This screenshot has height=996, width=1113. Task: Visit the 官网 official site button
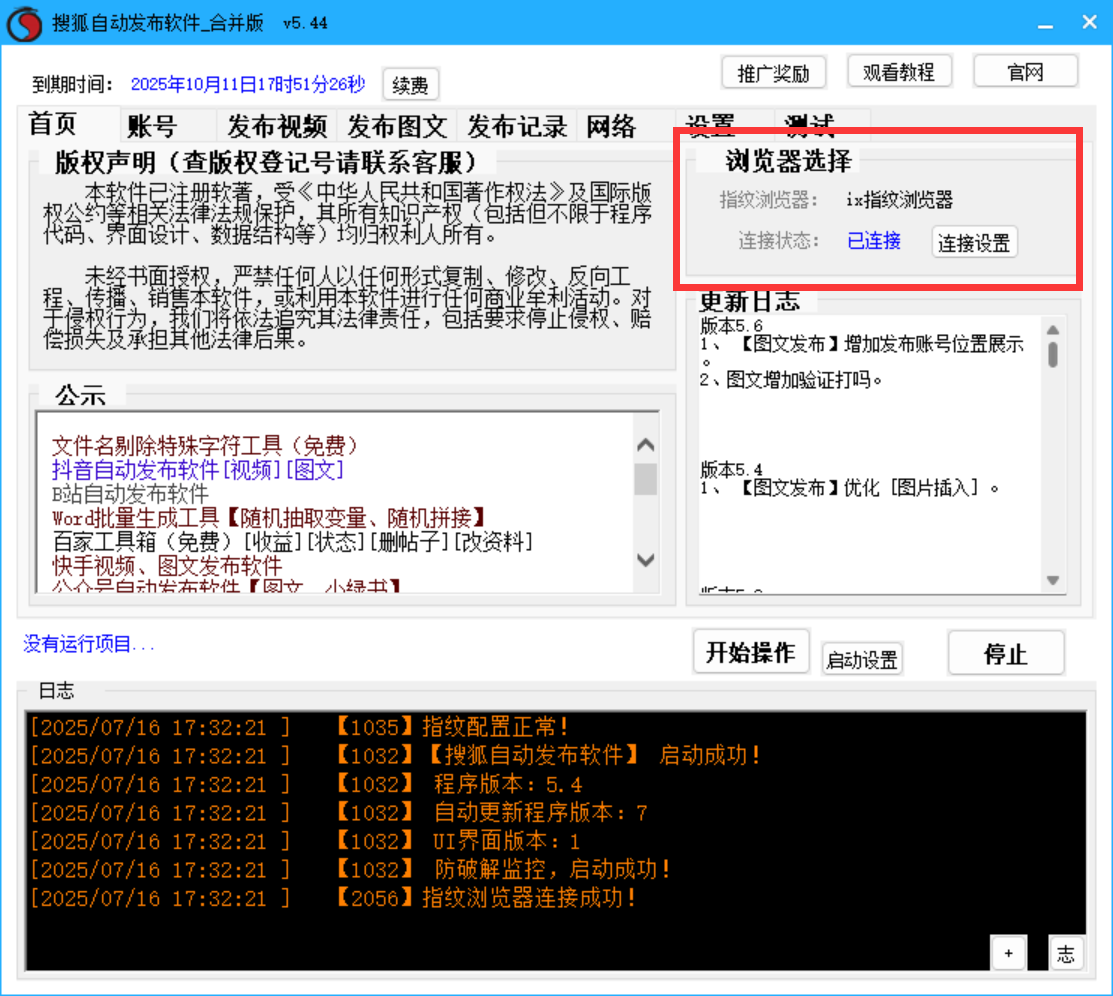1026,71
